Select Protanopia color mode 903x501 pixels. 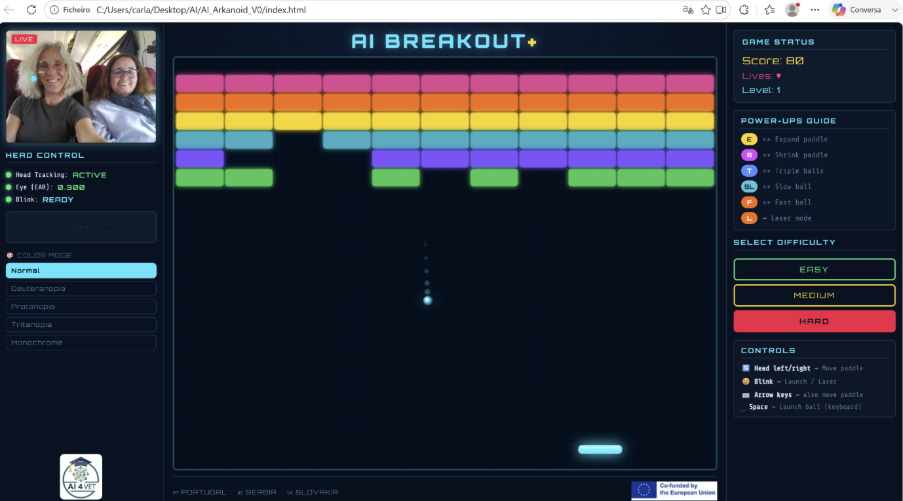coord(81,306)
